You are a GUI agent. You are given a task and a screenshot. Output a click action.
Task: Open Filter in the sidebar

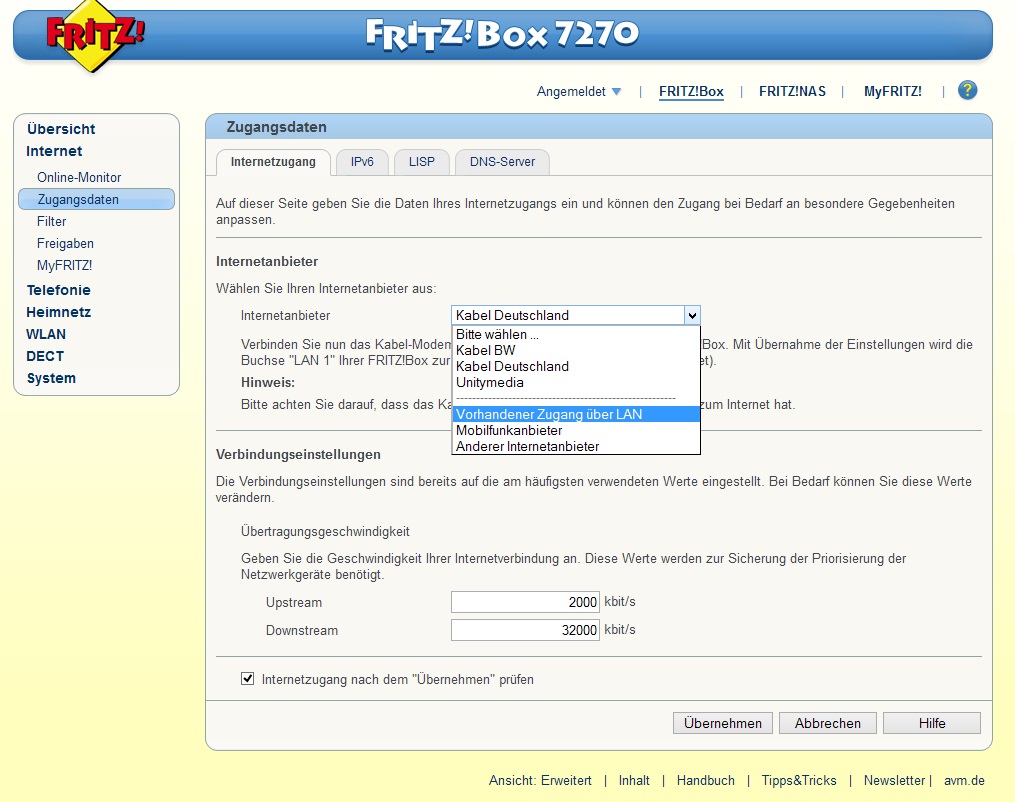pyautogui.click(x=51, y=221)
